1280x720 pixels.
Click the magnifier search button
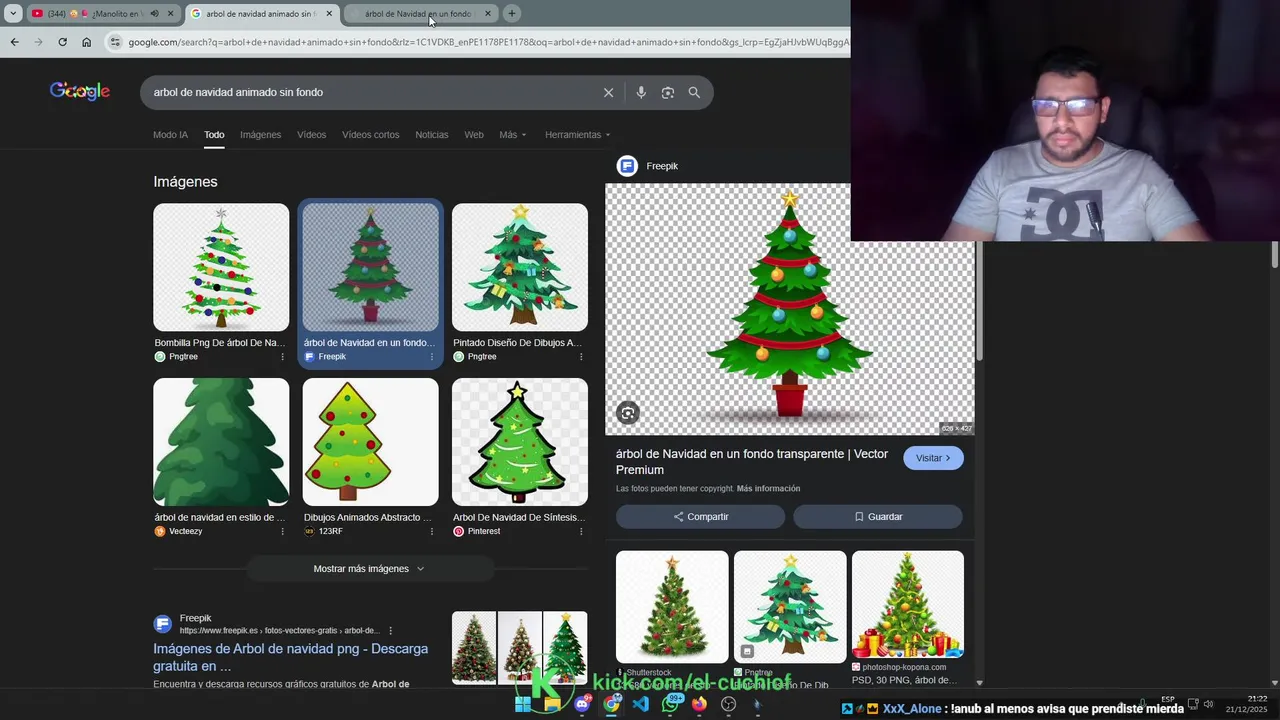point(694,92)
